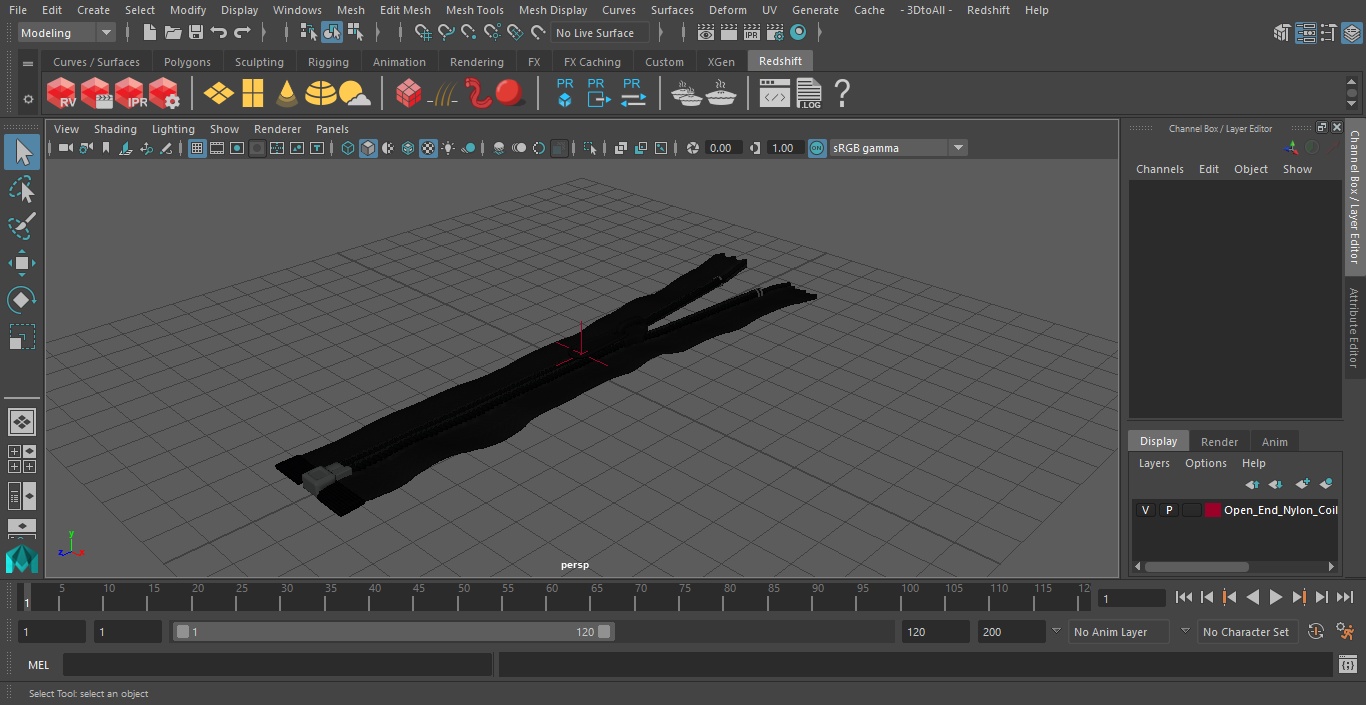Click the Channels menu in Channel Box
Image resolution: width=1366 pixels, height=705 pixels.
(1159, 169)
